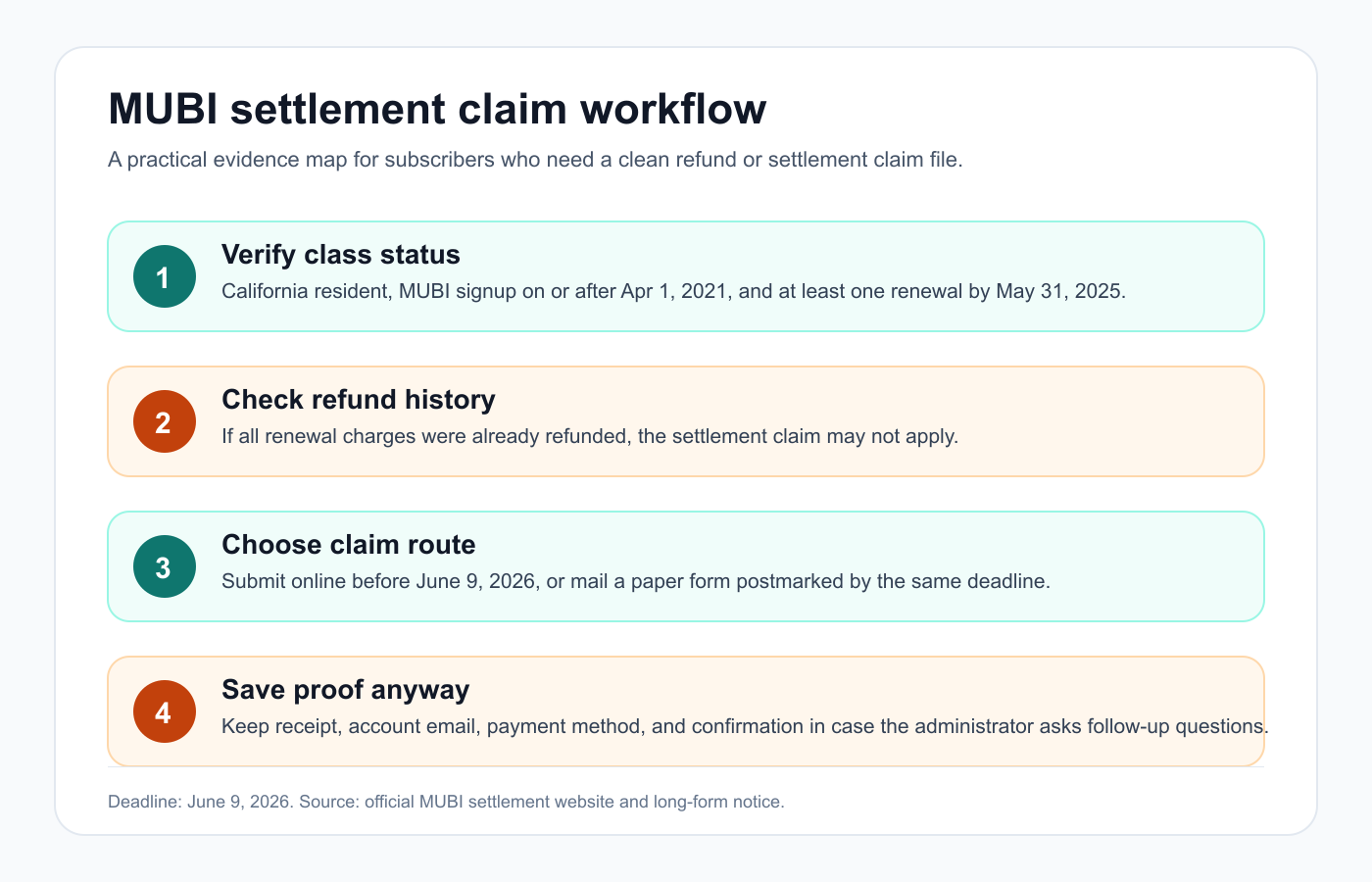Select the 'Verify class status' heading

(341, 255)
